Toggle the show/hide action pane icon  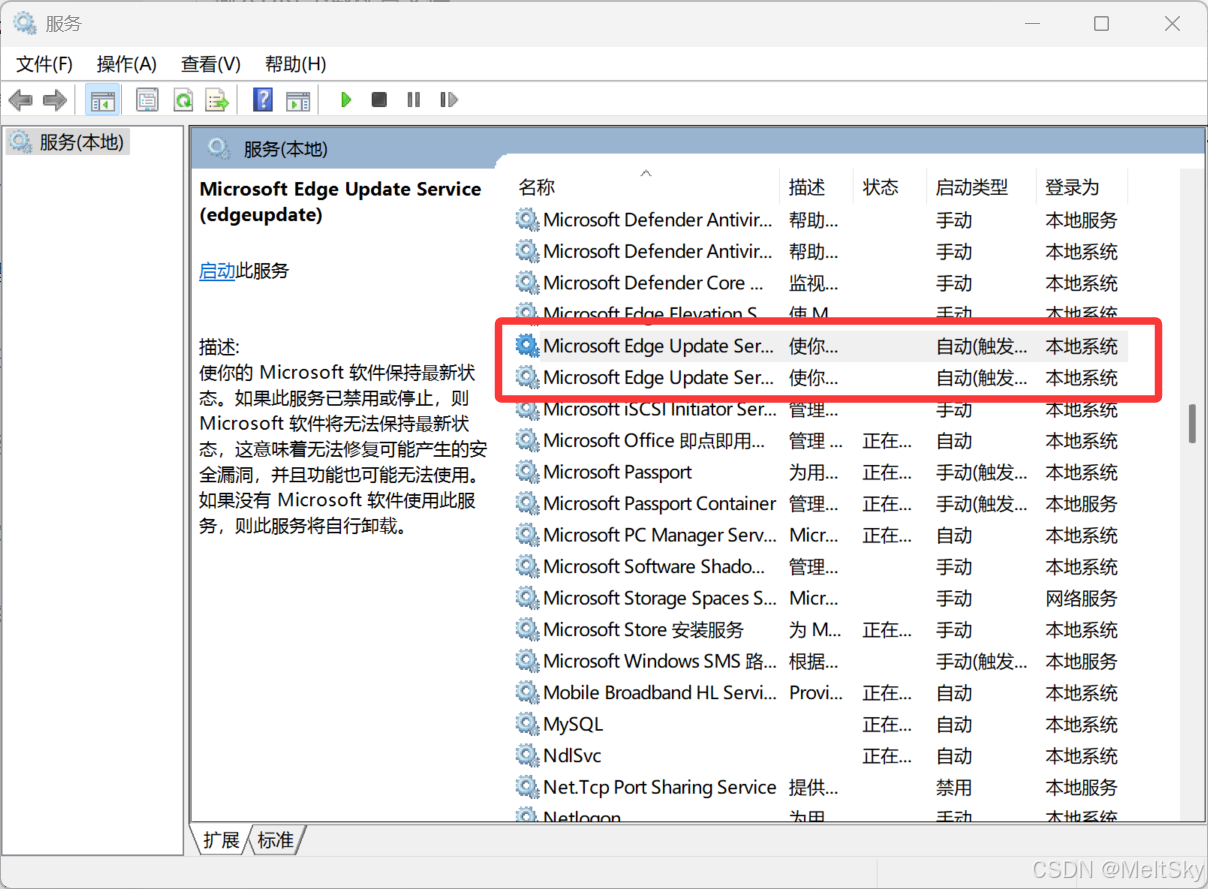tap(298, 100)
